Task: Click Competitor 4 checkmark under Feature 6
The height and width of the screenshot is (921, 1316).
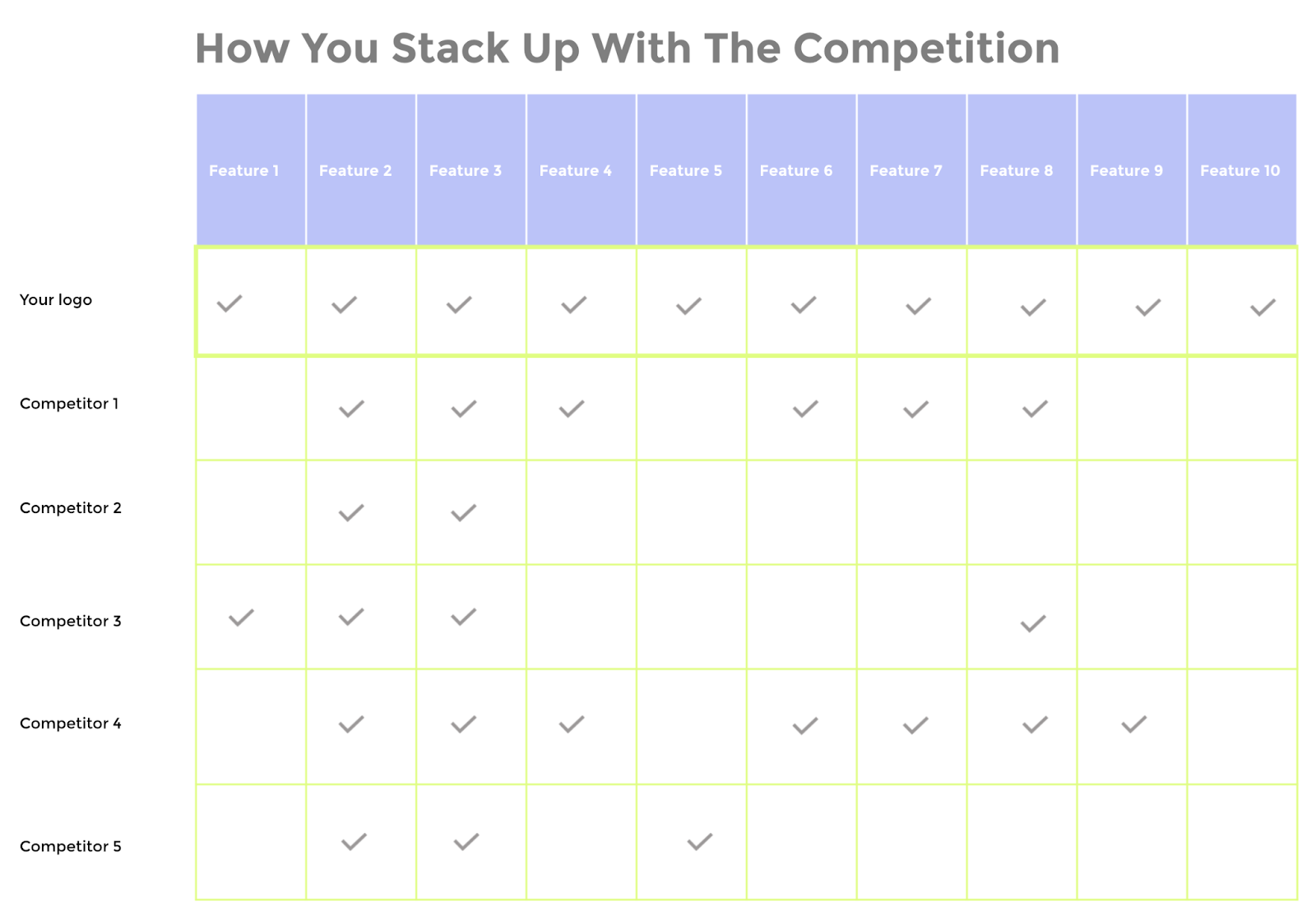Action: pos(805,726)
